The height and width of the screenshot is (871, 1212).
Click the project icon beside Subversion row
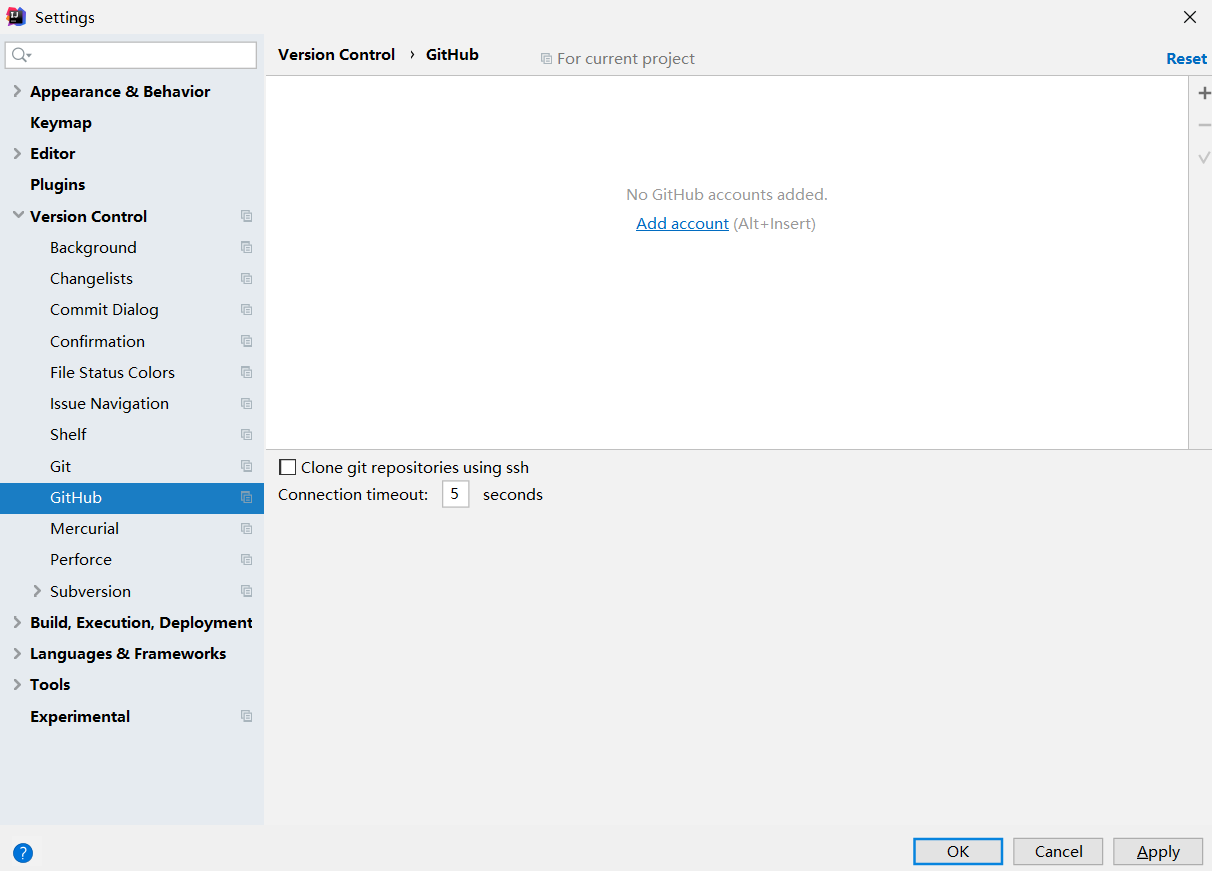[247, 591]
